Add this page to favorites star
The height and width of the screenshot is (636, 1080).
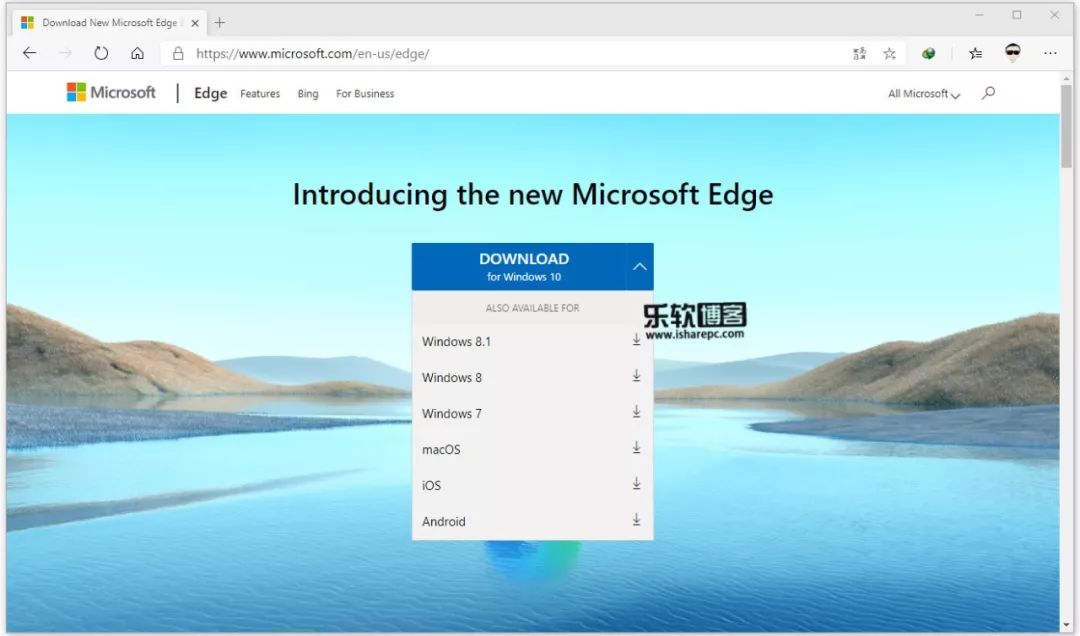tap(889, 53)
